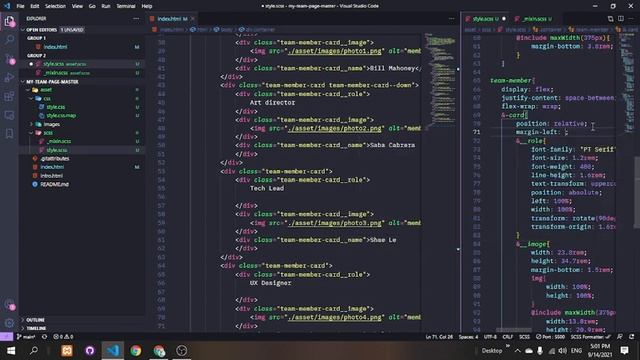
Task: Click horizontal scrollbar of style.scss editor
Action: click(513, 330)
